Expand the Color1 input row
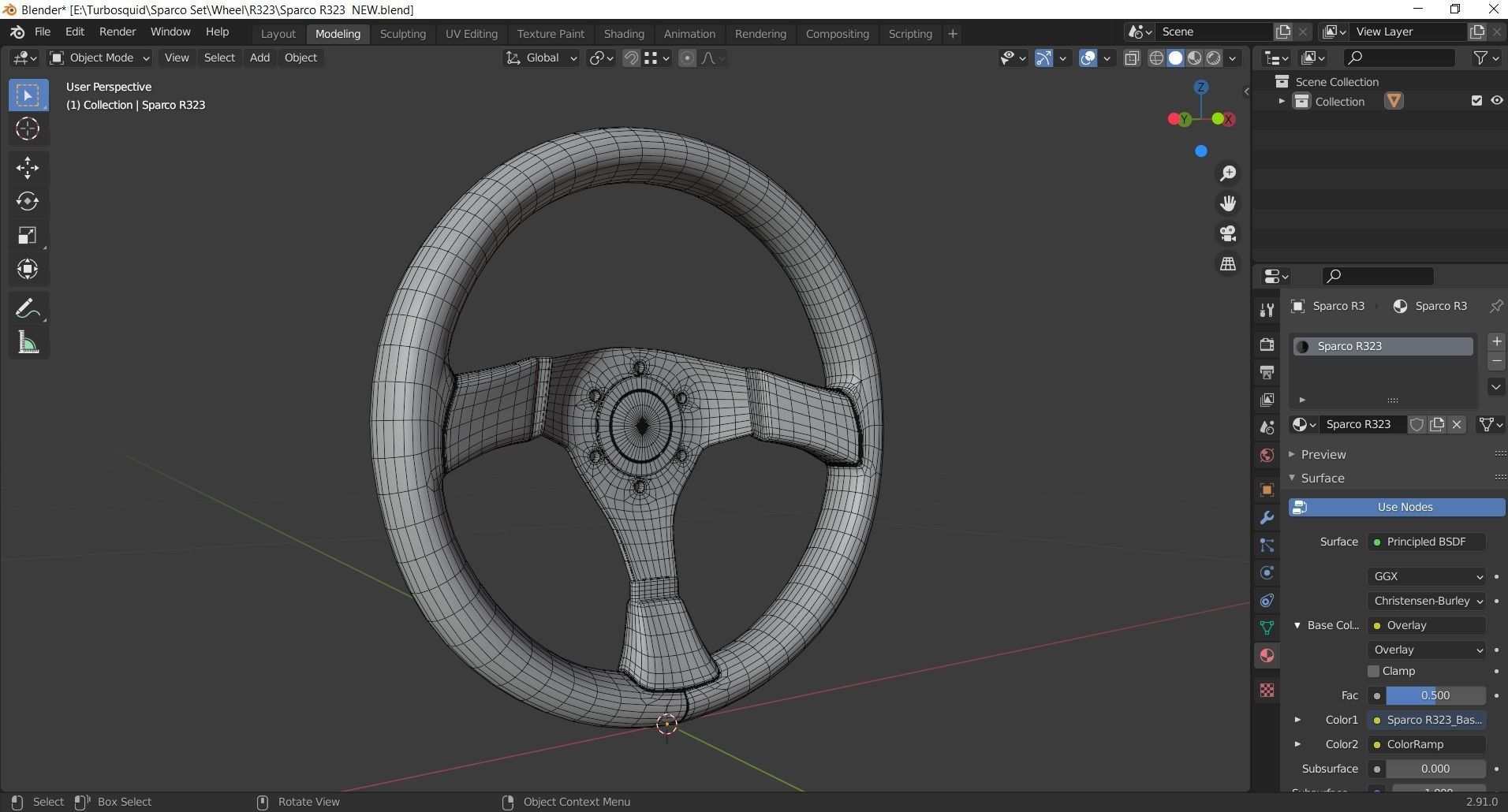1508x812 pixels. (x=1297, y=720)
